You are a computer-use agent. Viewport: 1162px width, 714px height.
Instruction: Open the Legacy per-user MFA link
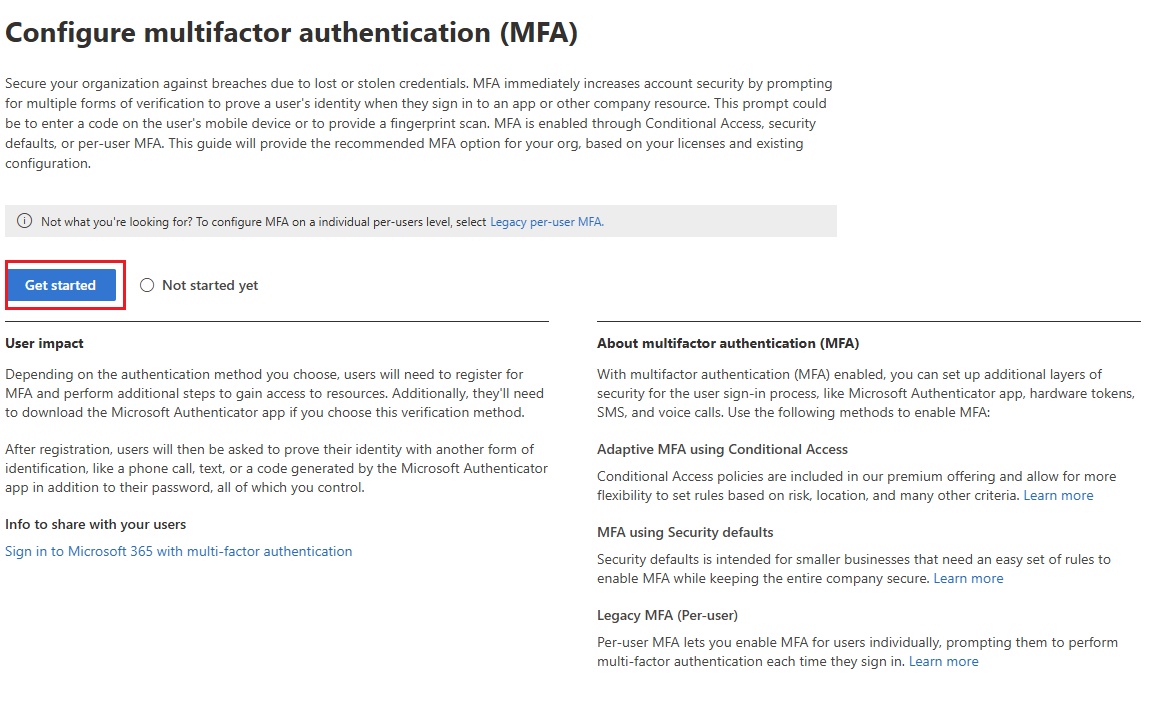click(546, 222)
